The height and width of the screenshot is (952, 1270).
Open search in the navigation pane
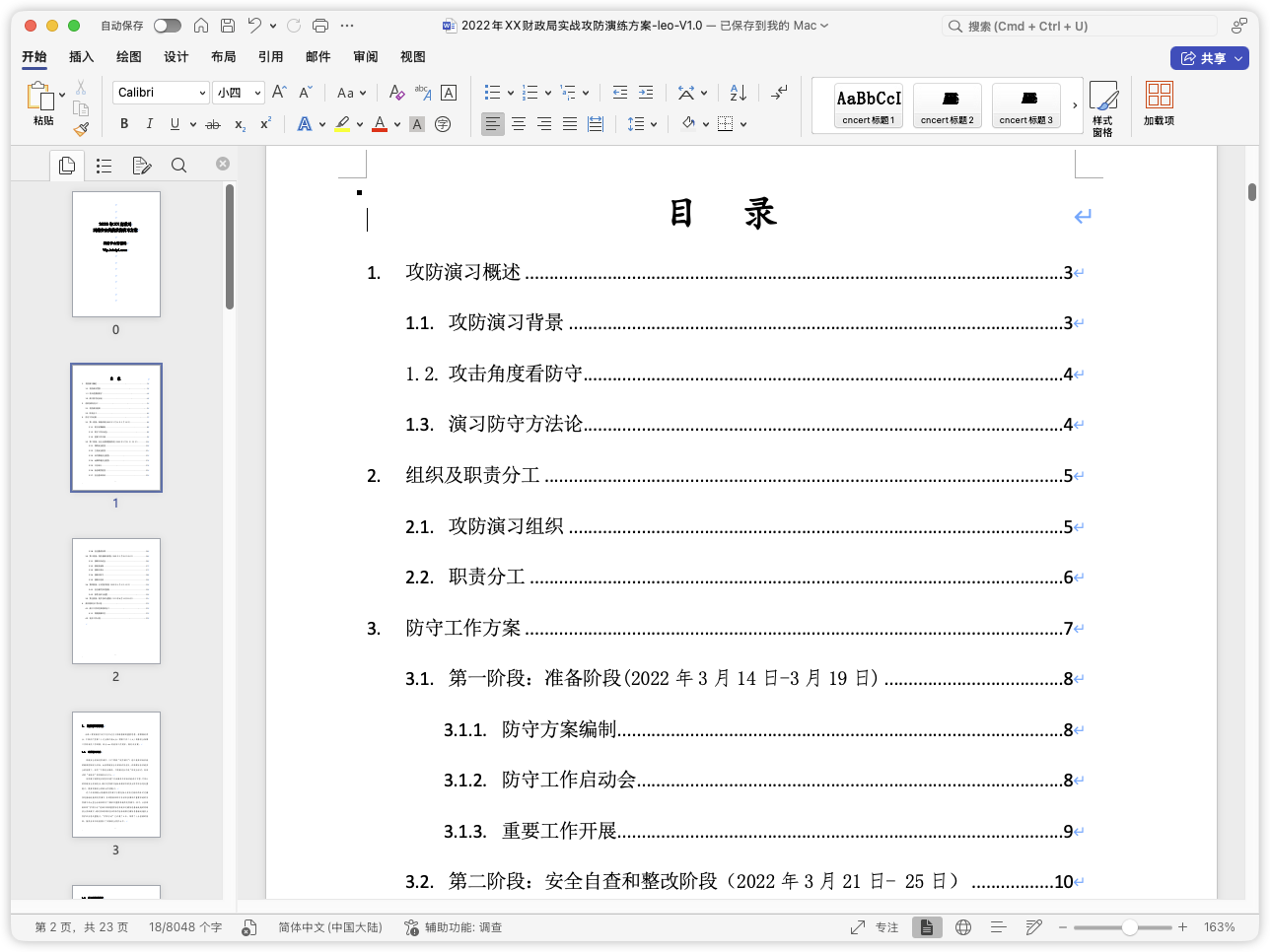click(178, 165)
